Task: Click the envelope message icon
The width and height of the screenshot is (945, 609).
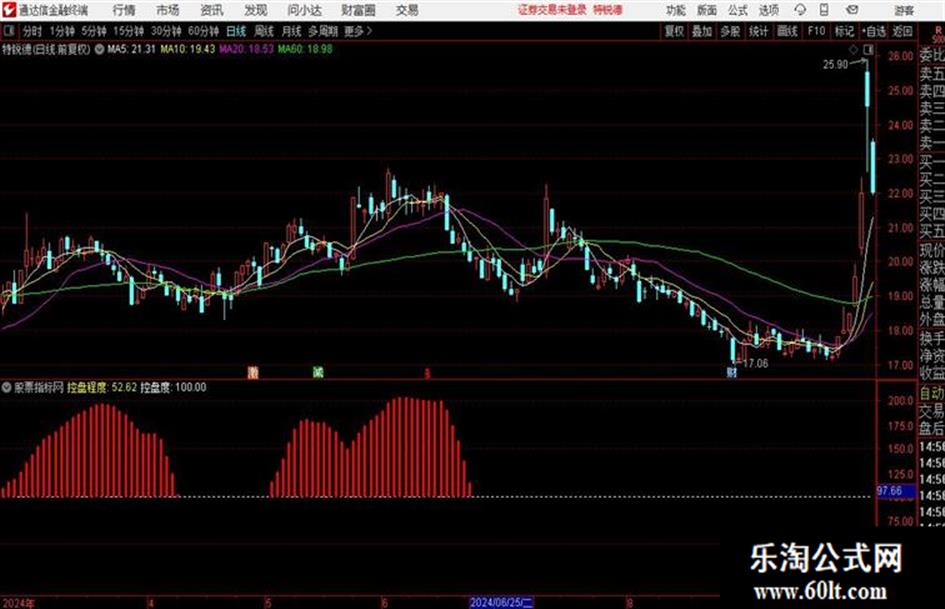Action: pos(852,10)
